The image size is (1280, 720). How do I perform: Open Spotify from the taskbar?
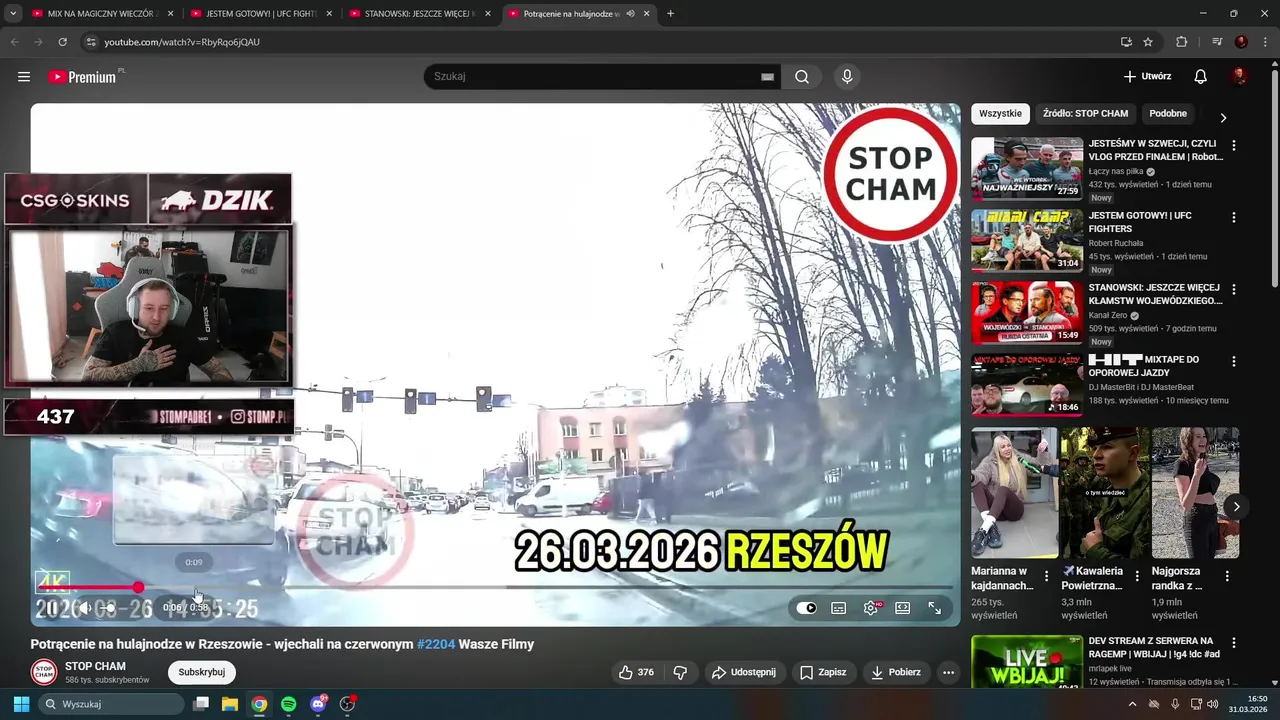pos(288,704)
